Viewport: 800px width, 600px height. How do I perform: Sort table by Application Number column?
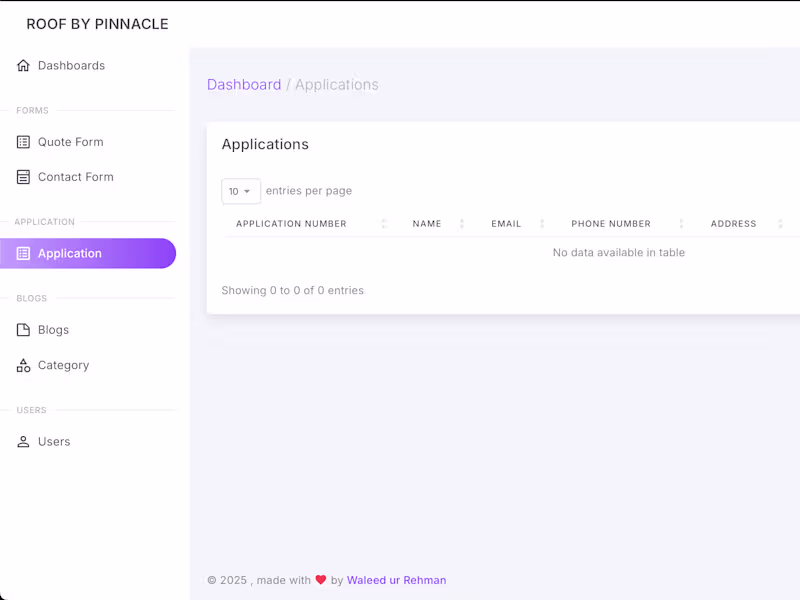(291, 224)
